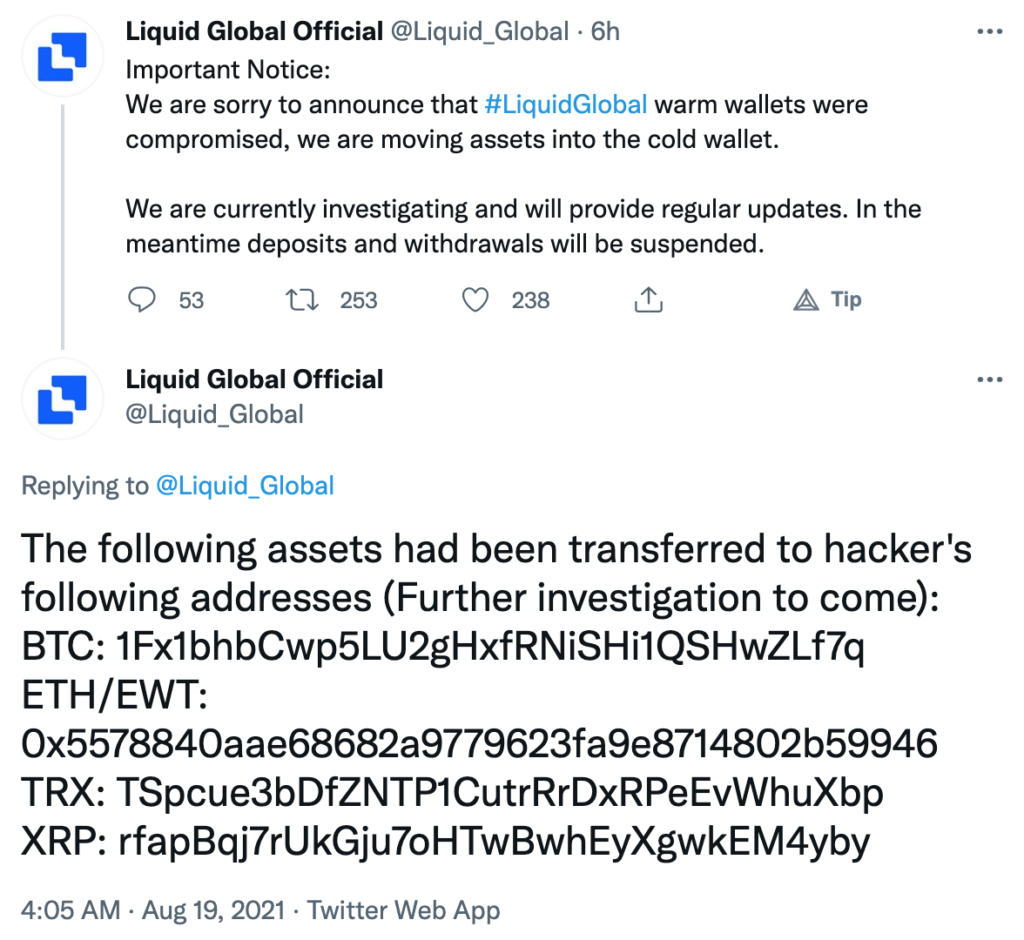Open reply tweet's Liquid Global Official name

[254, 379]
